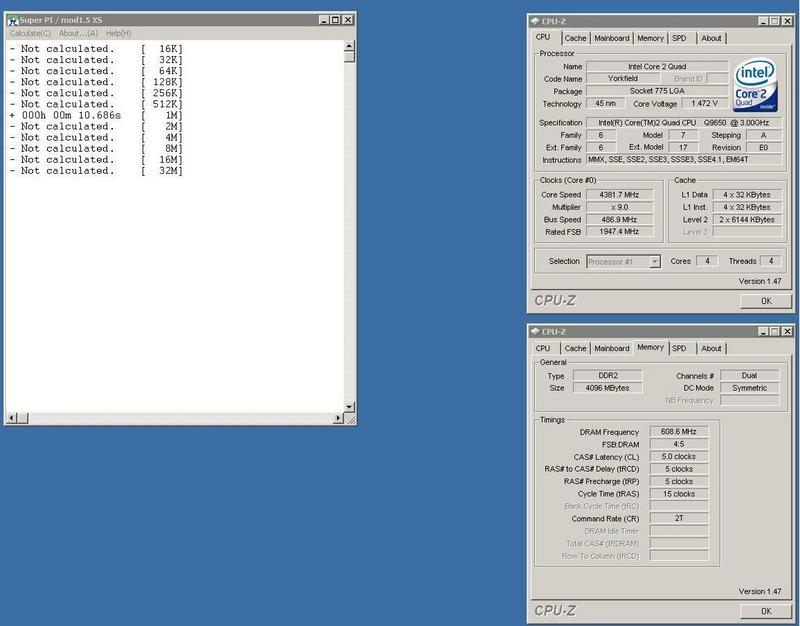Switch to Mainboard tab in lower CPU-Z
The width and height of the screenshot is (800, 626).
(611, 348)
